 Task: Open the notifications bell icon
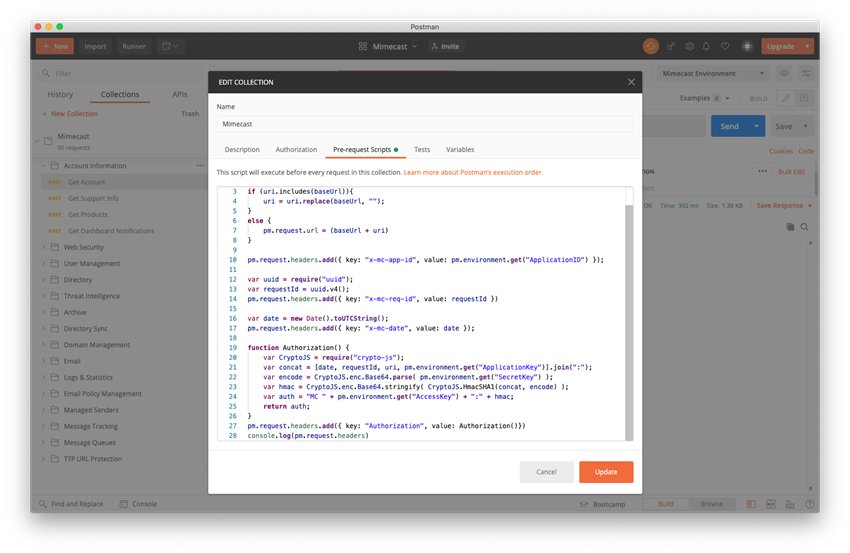(706, 47)
